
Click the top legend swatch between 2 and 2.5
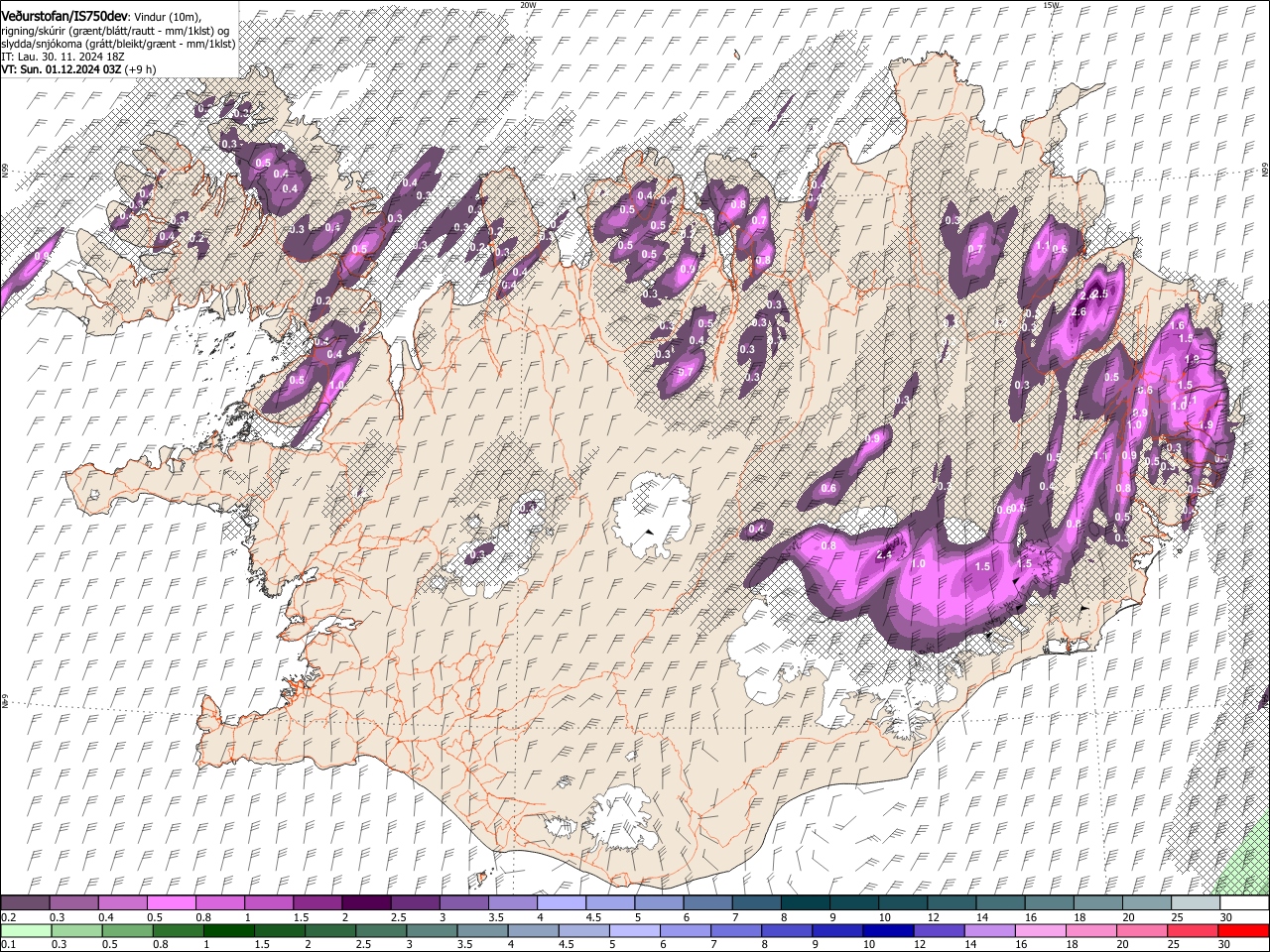click(x=367, y=902)
